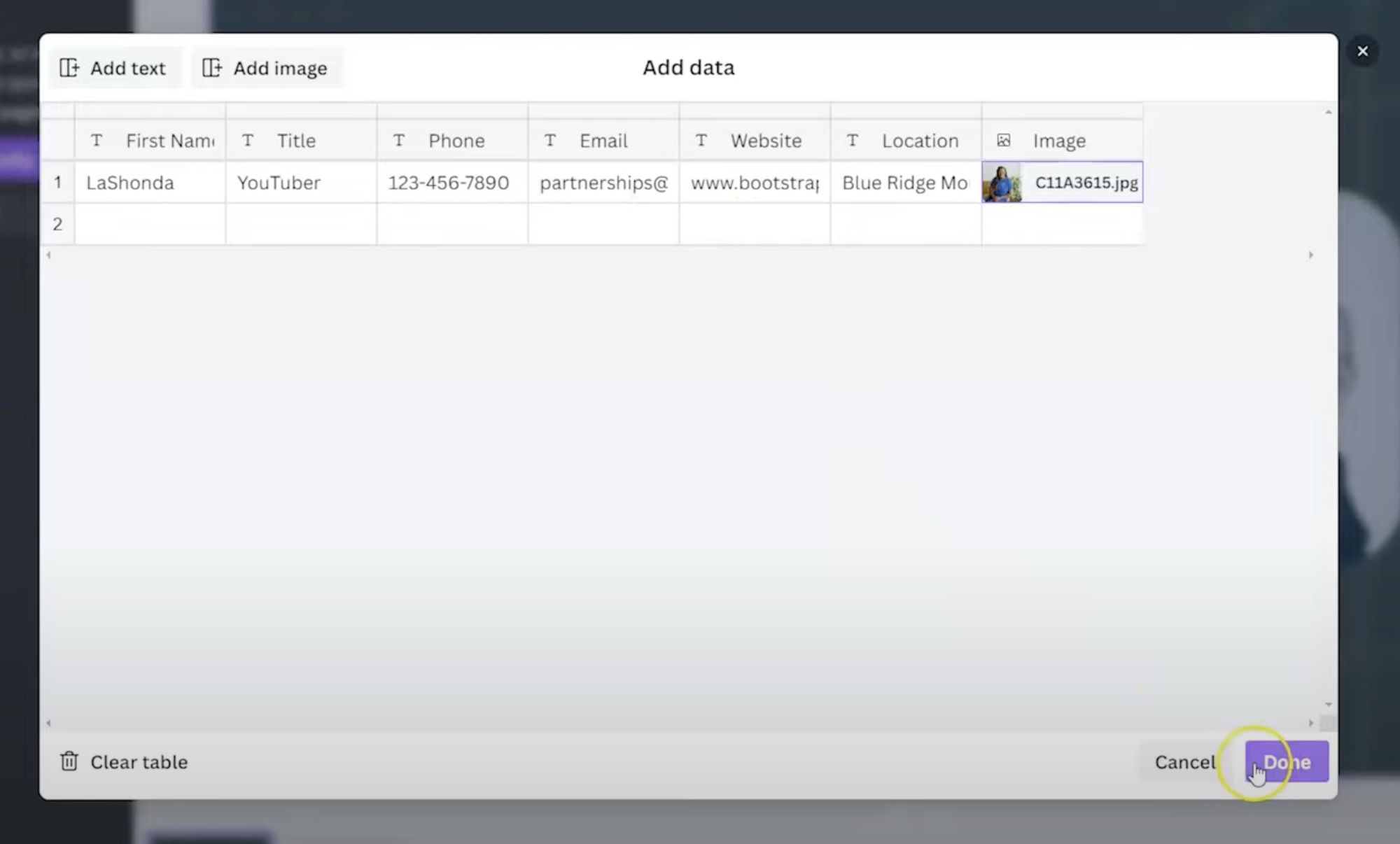Click the C11A3615.jpg image thumbnail
The width and height of the screenshot is (1400, 844).
point(1002,183)
